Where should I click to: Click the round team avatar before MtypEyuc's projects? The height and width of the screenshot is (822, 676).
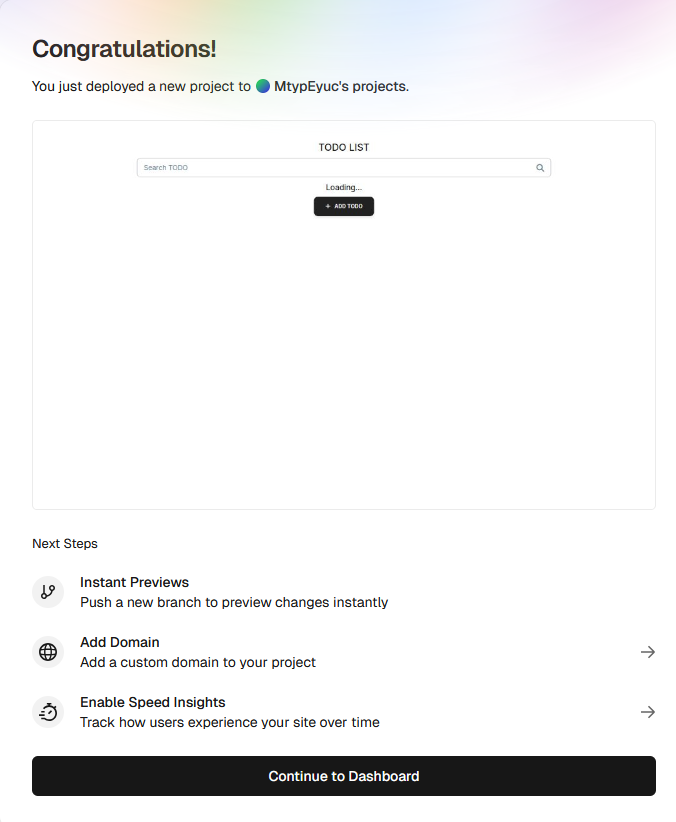tap(263, 86)
